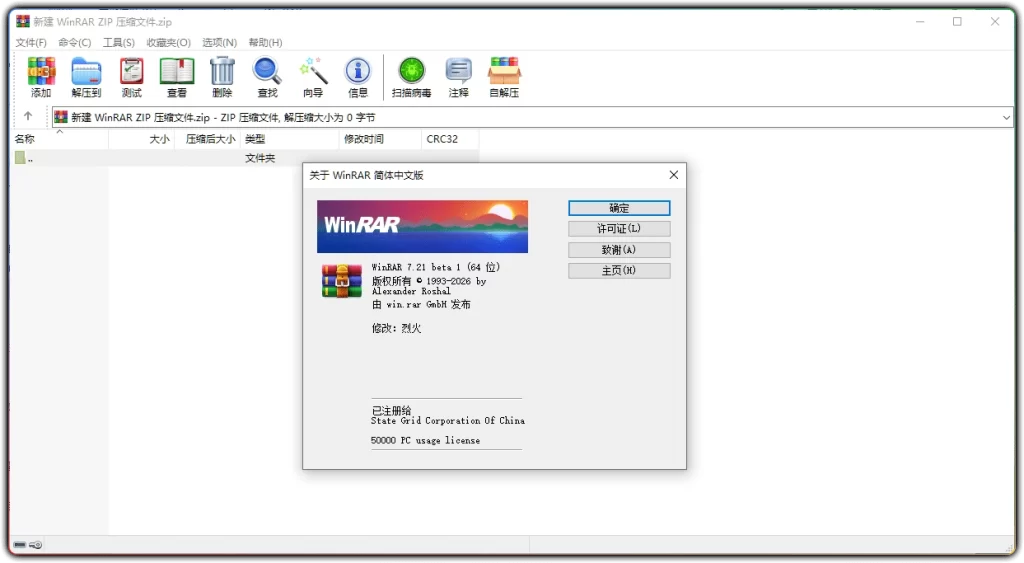Sort by the Size (大小) column header
Screen dimensions: 1024x563
(x=142, y=139)
